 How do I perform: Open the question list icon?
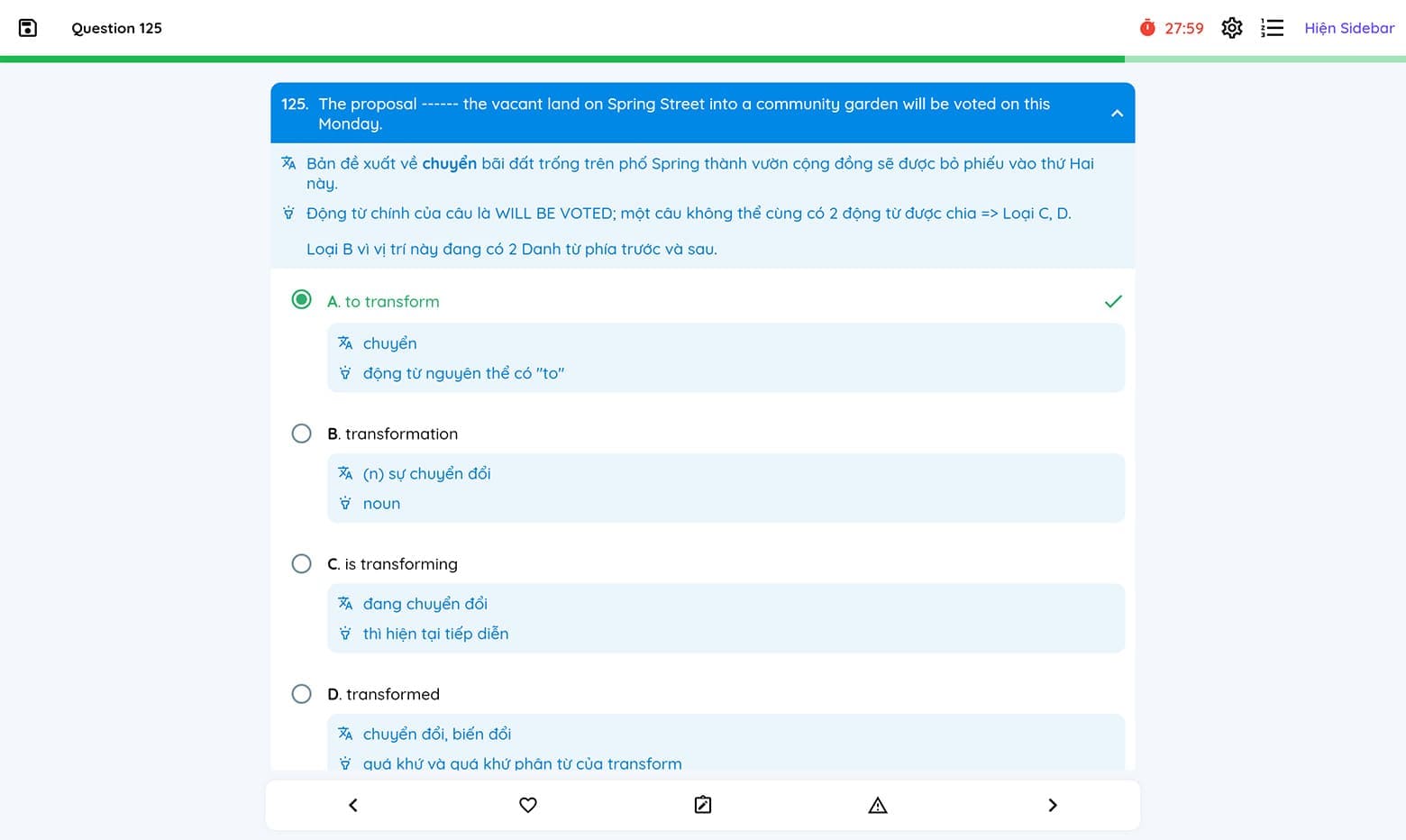click(1272, 28)
